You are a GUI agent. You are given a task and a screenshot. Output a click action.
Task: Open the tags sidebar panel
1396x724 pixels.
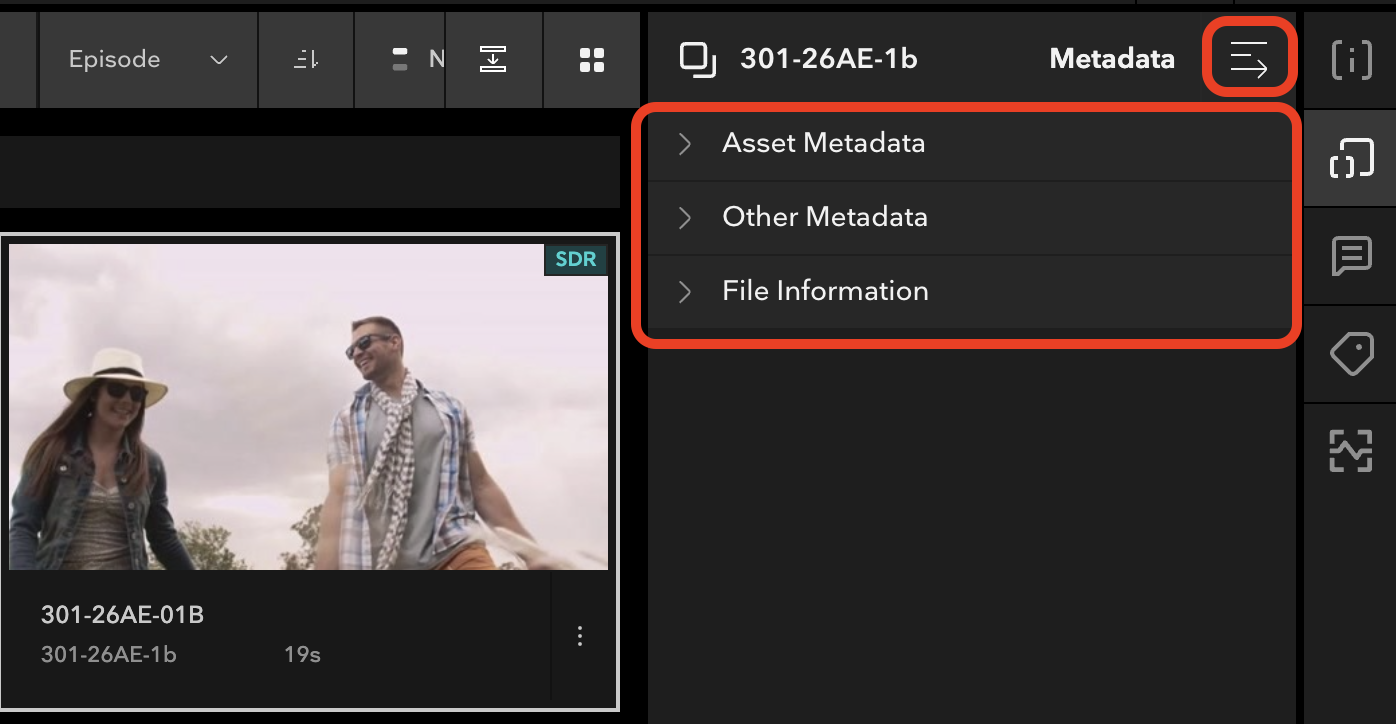1351,354
